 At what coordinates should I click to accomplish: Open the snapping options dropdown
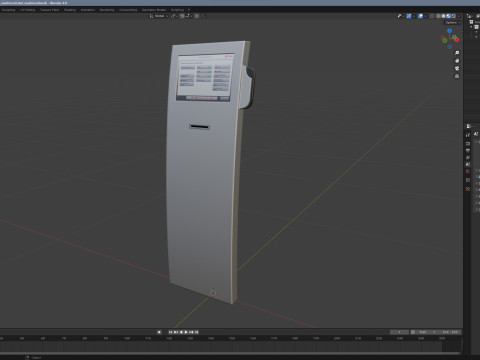(188, 16)
